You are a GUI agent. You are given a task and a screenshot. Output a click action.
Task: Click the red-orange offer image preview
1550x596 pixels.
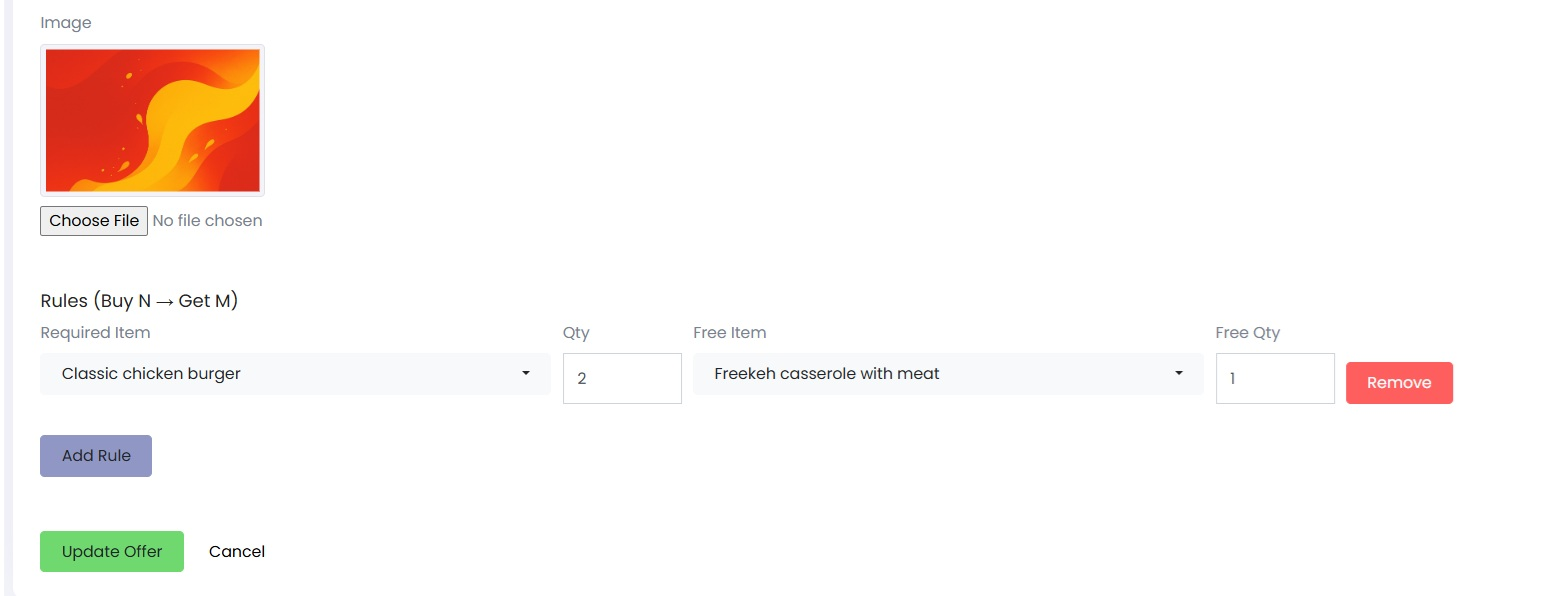(153, 120)
